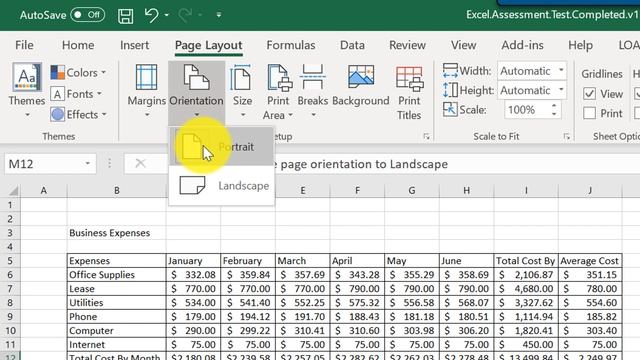Increase Scale with the up spinner

[x=554, y=106]
